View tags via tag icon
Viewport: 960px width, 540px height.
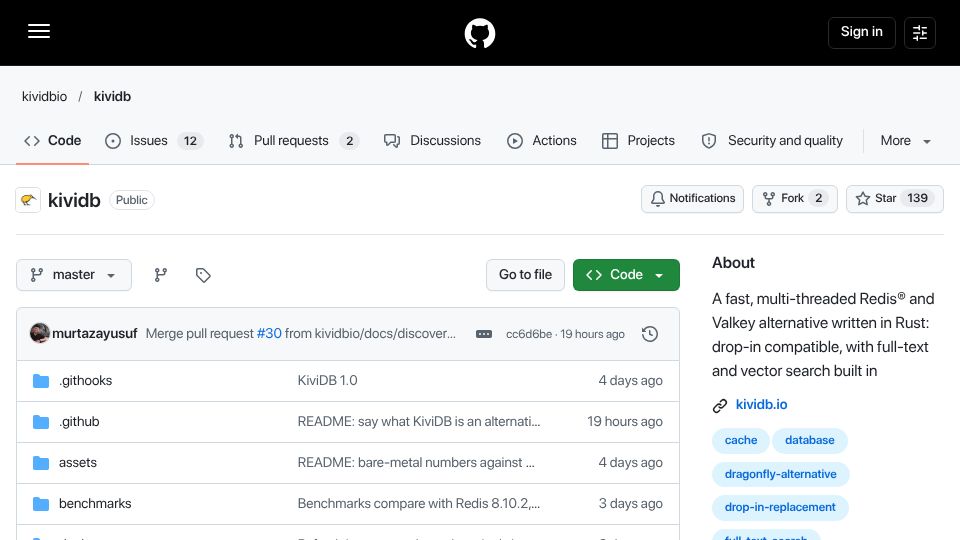[x=203, y=275]
